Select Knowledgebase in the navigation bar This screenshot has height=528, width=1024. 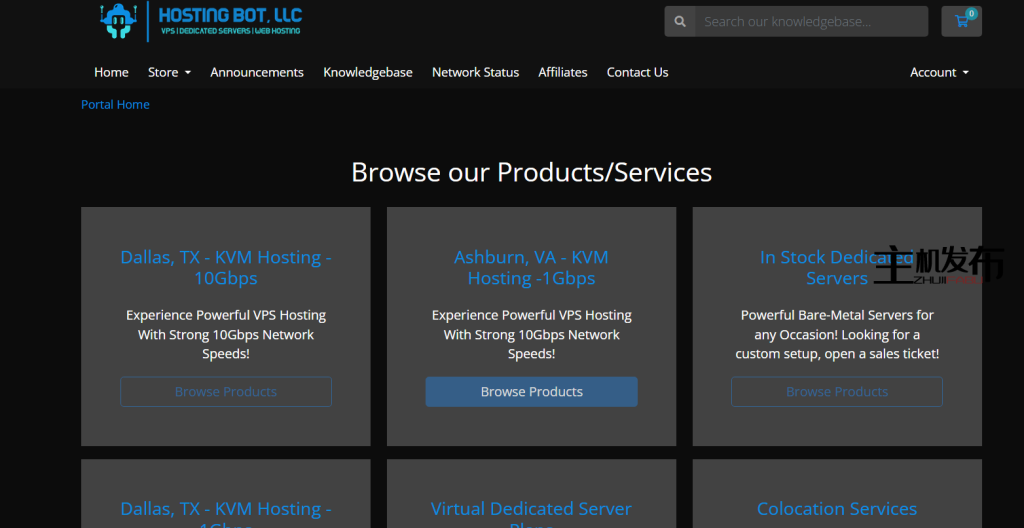point(367,72)
